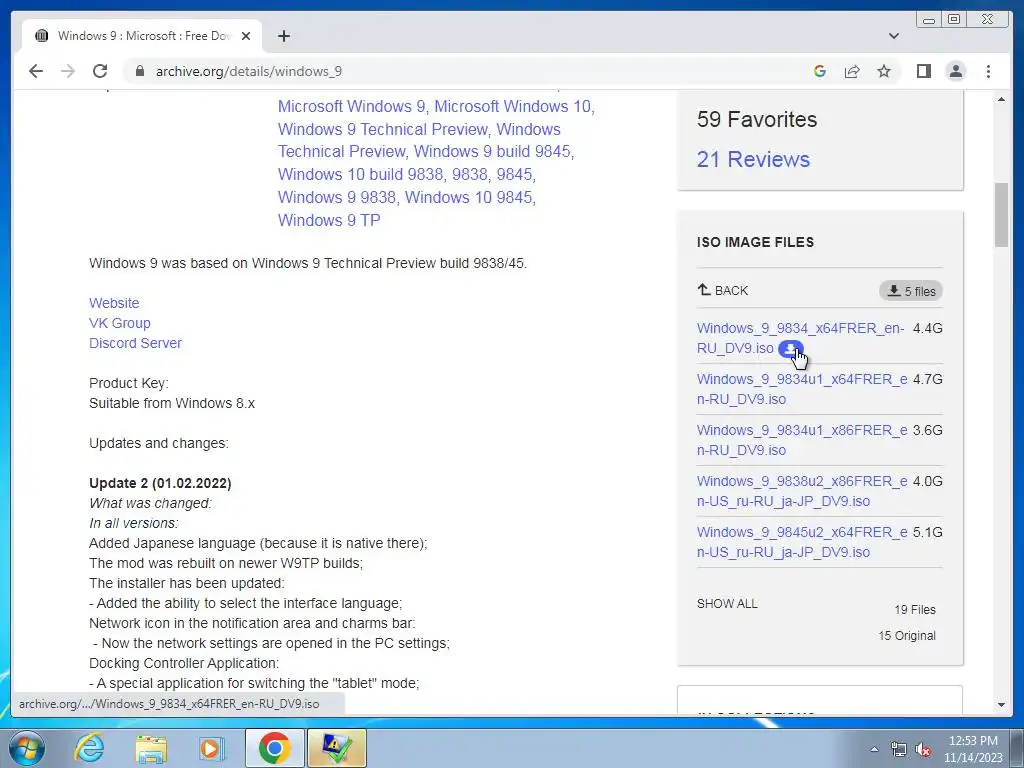Click the Microsoft Windows 10 topic link
The height and width of the screenshot is (768, 1024).
click(513, 106)
